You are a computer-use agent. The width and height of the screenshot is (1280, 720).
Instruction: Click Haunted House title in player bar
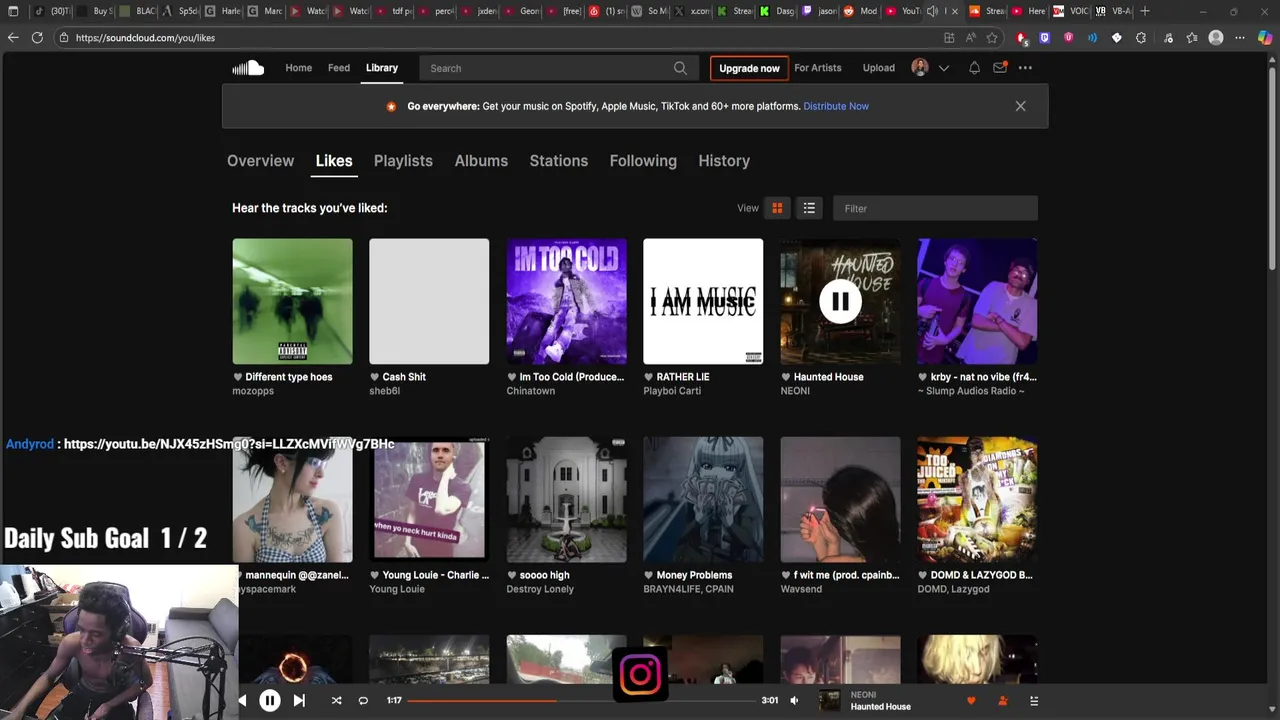click(881, 707)
